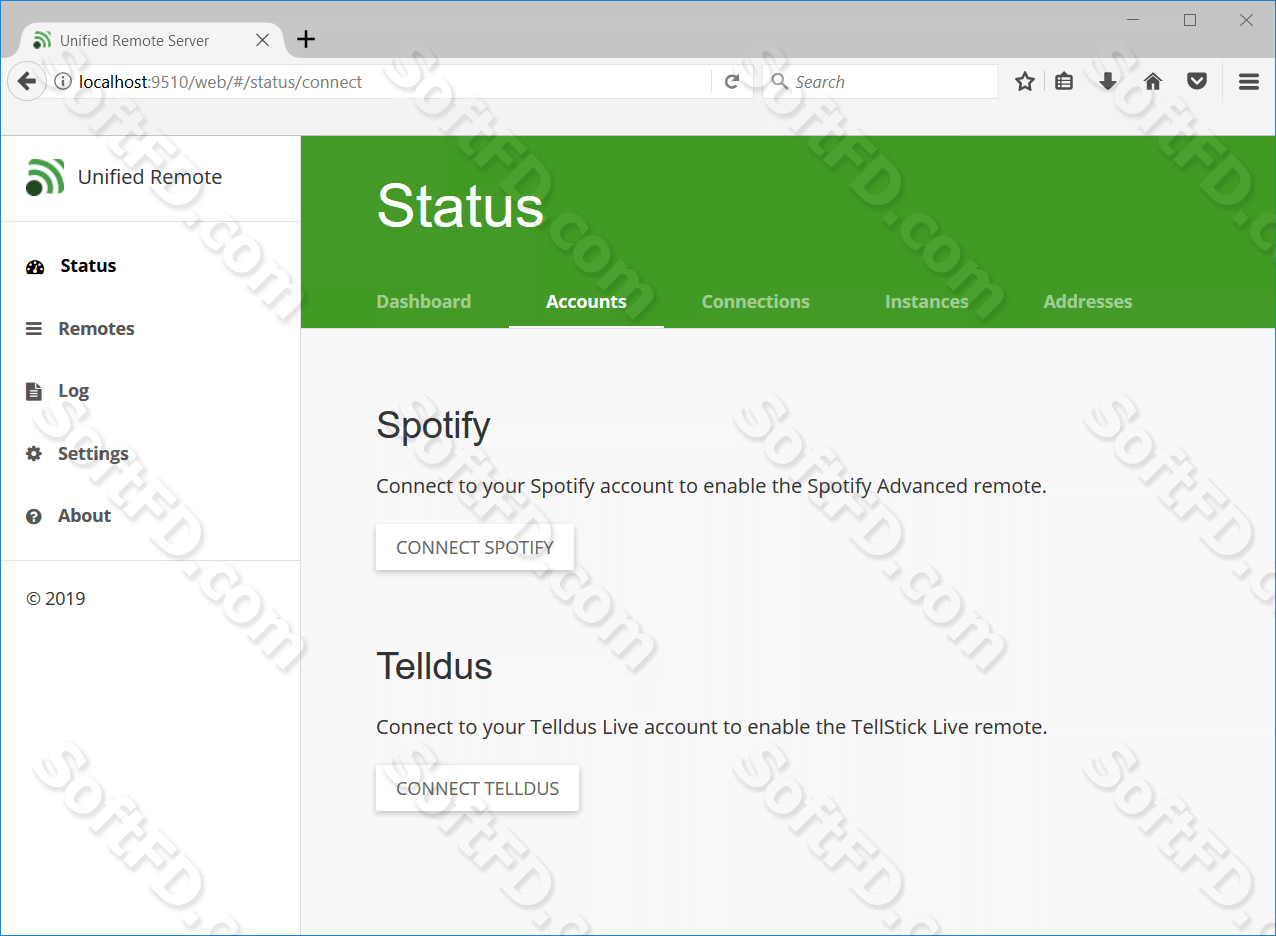Image resolution: width=1276 pixels, height=936 pixels.
Task: Click the Spotify section heading
Action: (x=433, y=426)
